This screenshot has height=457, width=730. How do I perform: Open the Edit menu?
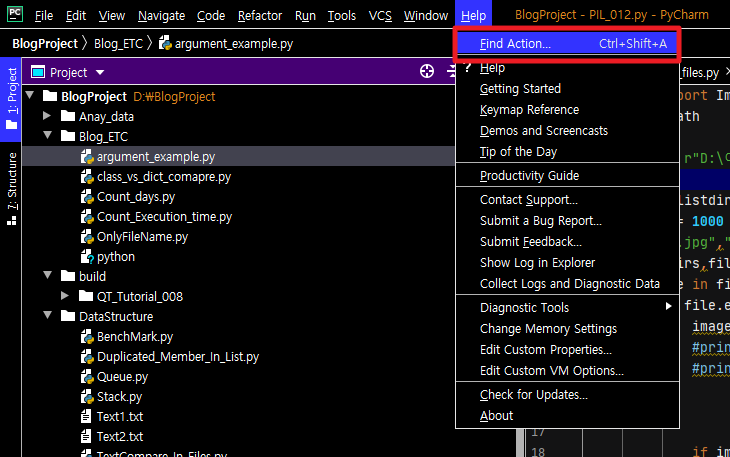tap(75, 16)
